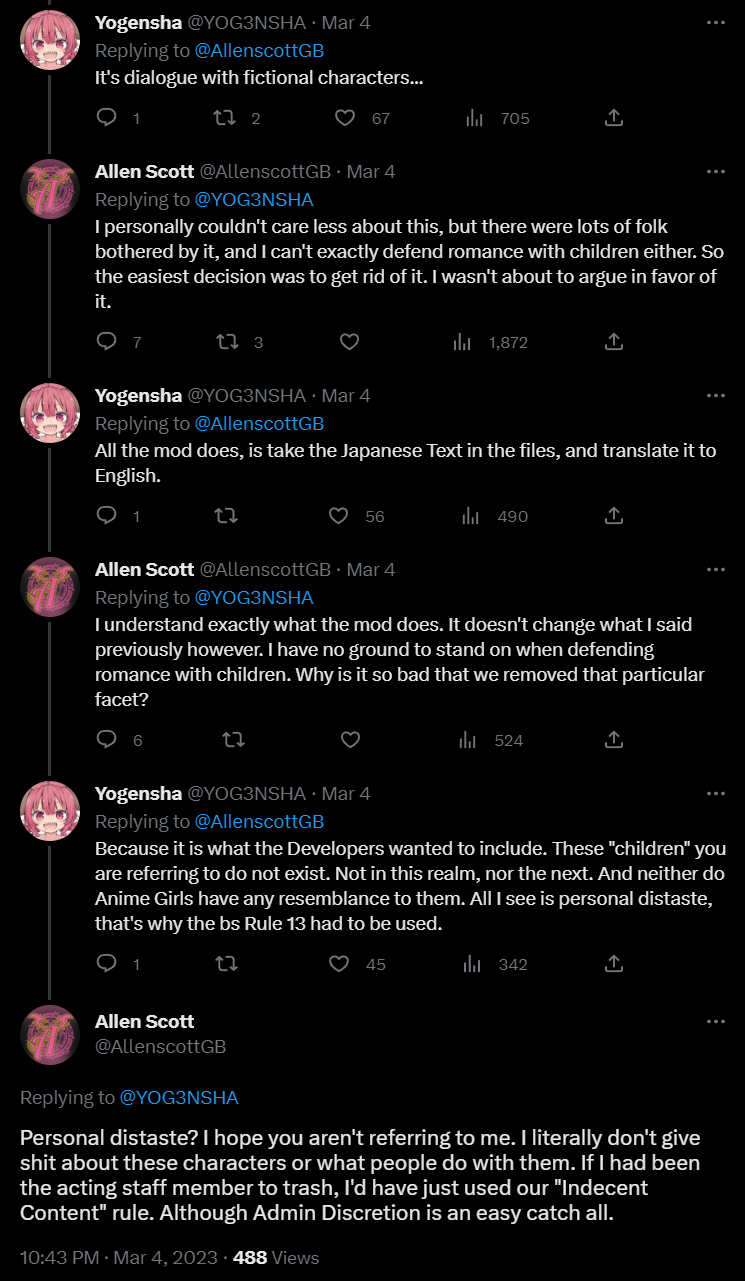Open more options on first Yogensha tweet

point(716,23)
